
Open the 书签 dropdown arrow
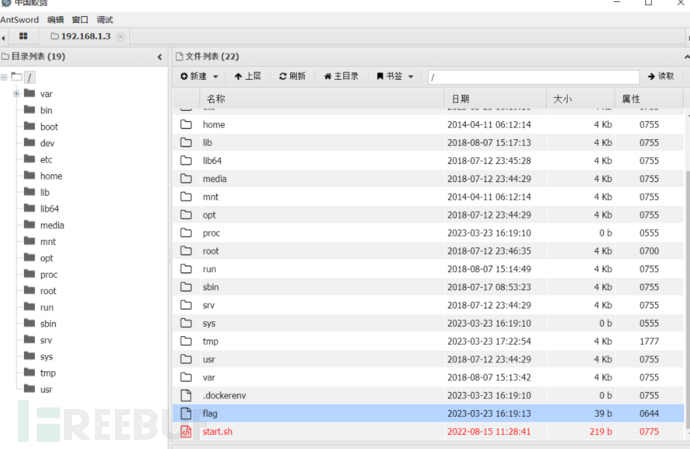click(x=411, y=77)
